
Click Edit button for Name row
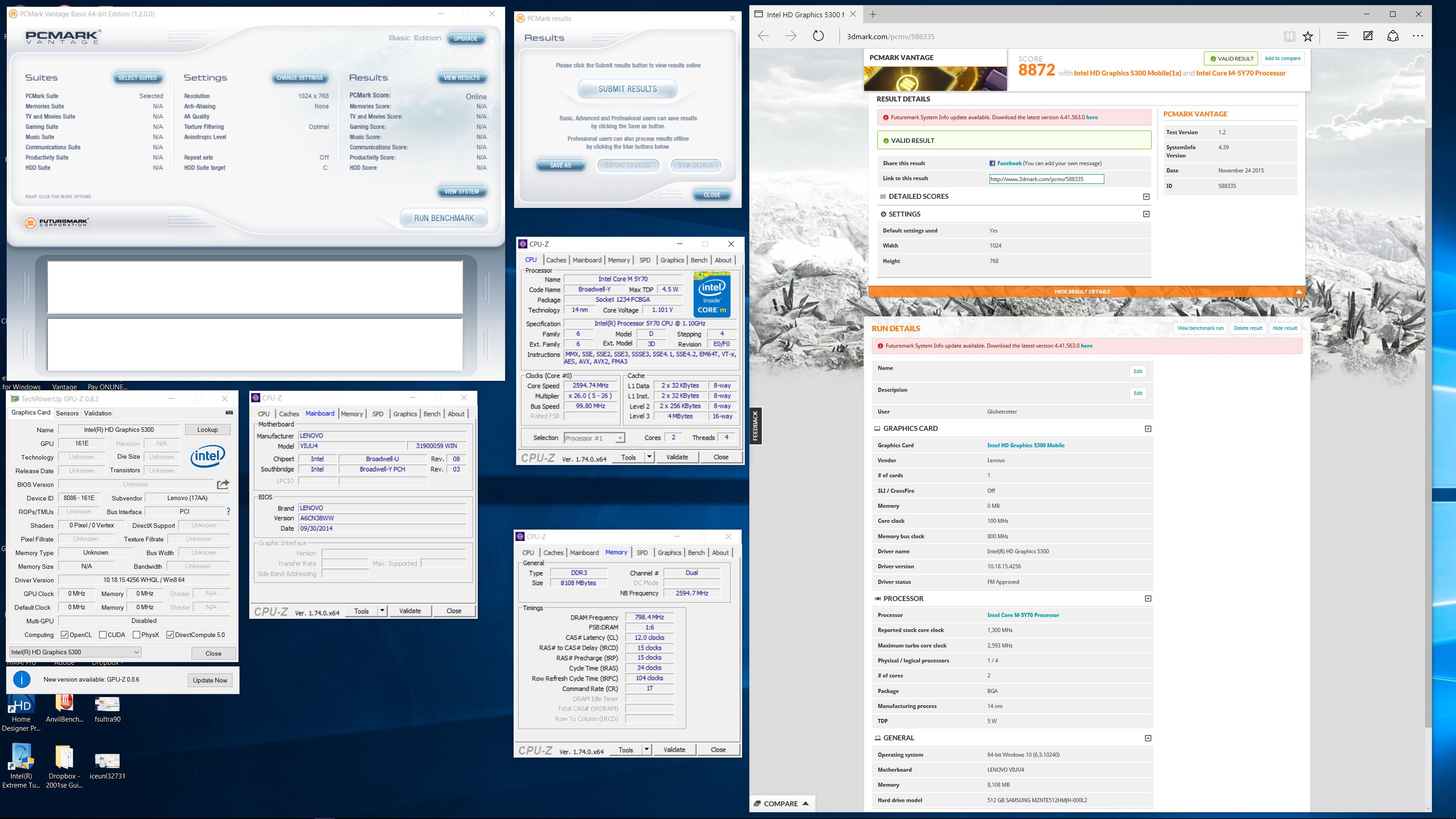1138,371
